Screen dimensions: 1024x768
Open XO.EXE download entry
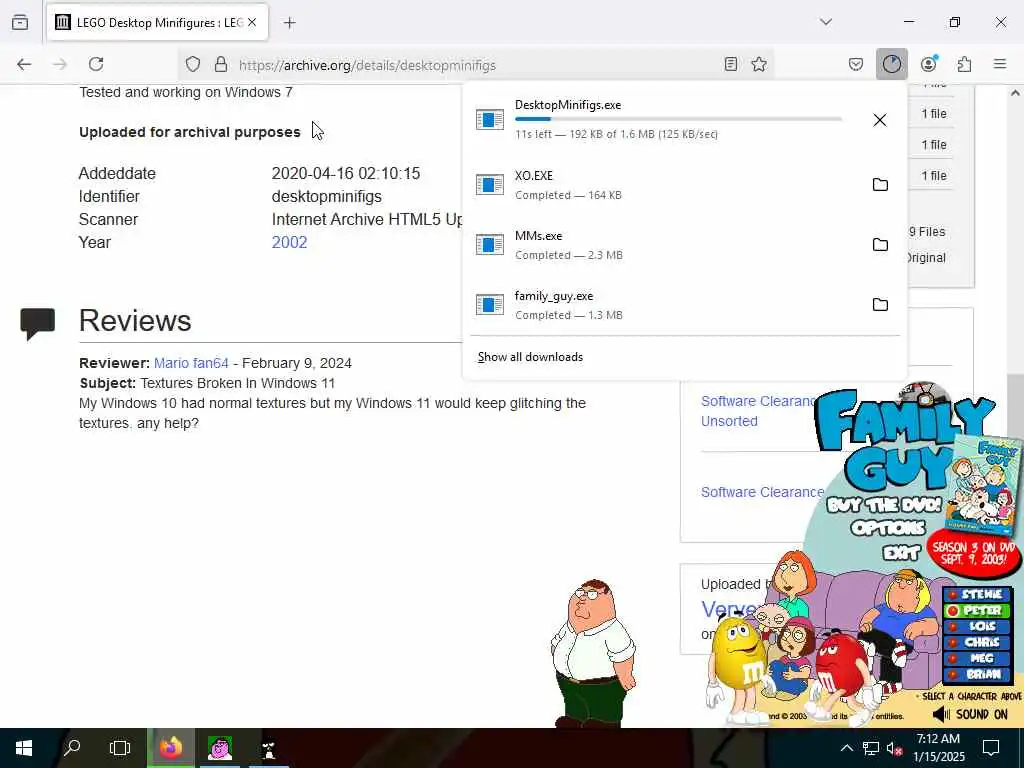[664, 185]
